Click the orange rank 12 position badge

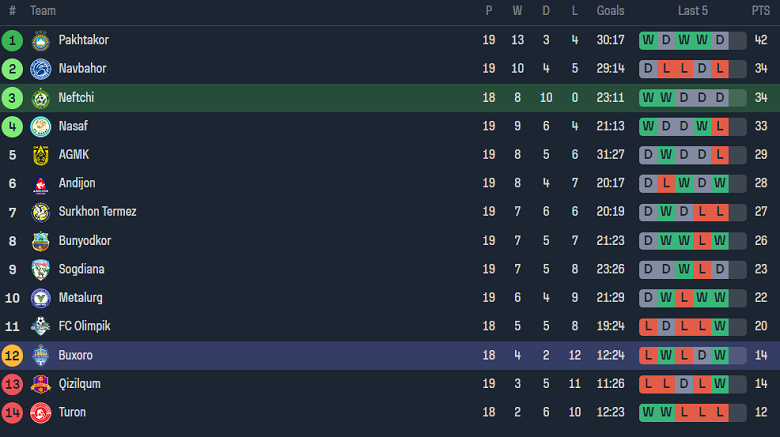point(12,356)
